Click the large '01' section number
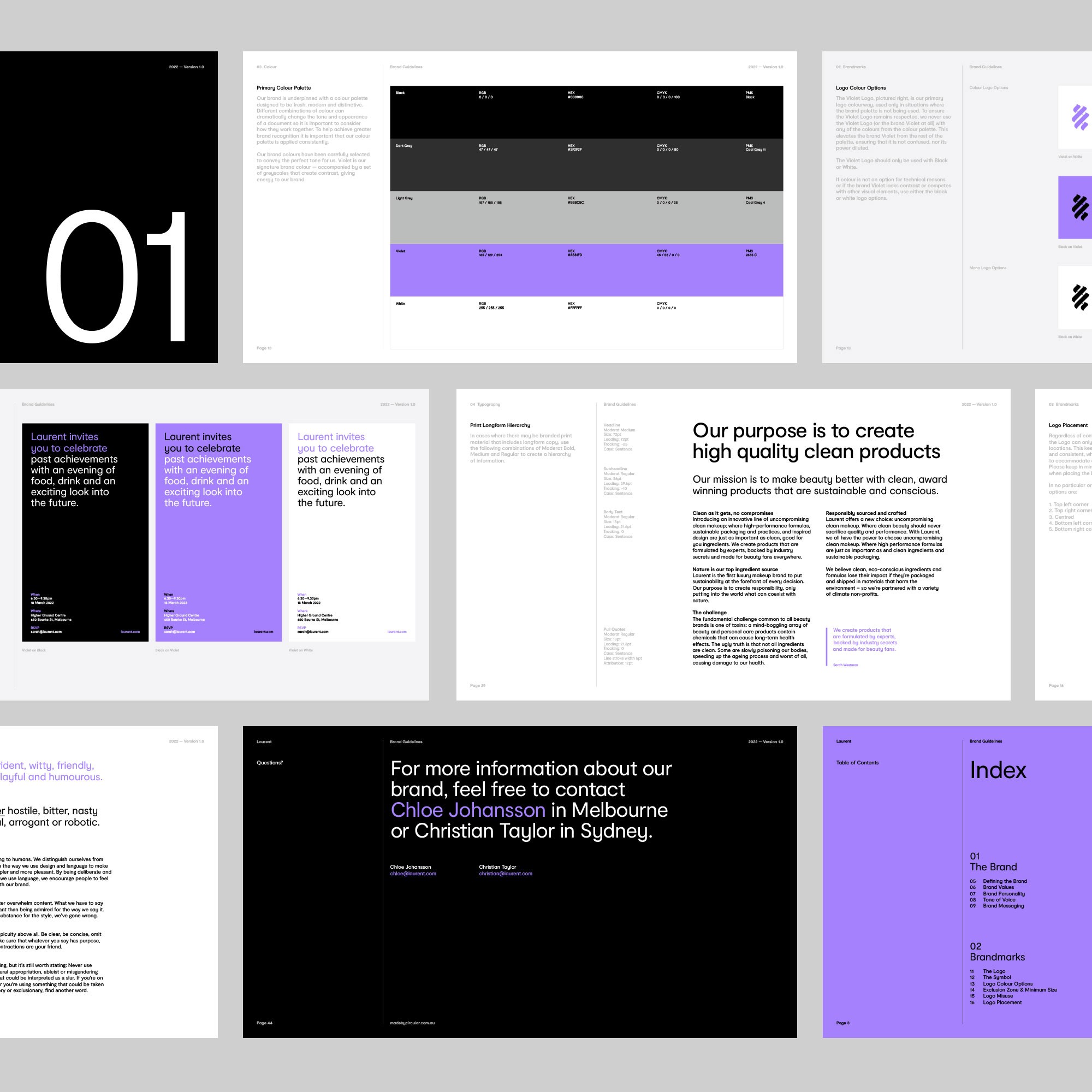Image resolution: width=1092 pixels, height=1092 pixels. (116, 276)
